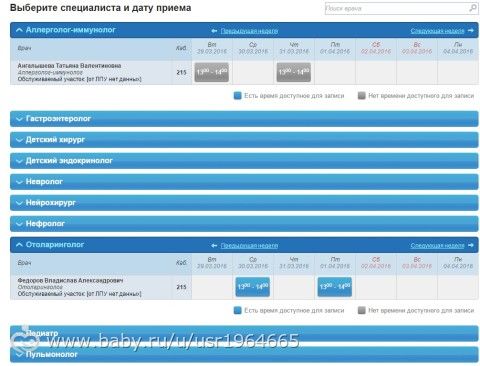Click right arrow in Отоларинголог header
480x366 pixels.
pos(470,245)
